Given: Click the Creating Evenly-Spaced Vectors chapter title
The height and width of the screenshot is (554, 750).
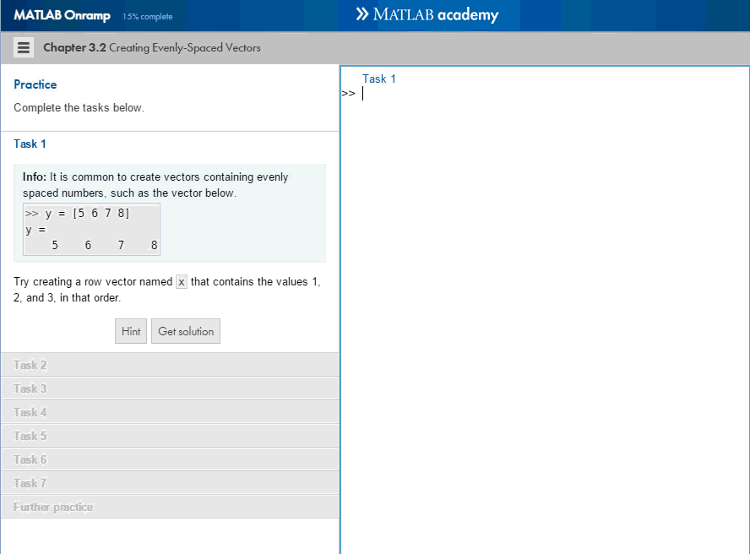Looking at the screenshot, I should [x=184, y=48].
